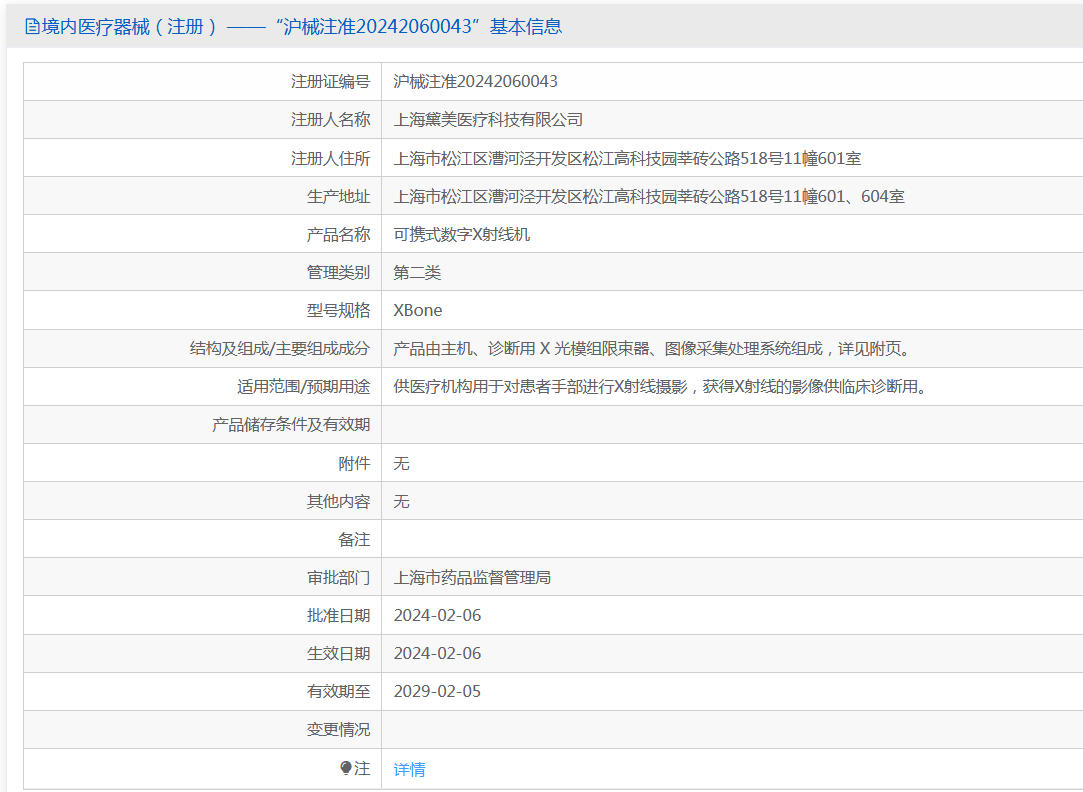Image resolution: width=1083 pixels, height=792 pixels.
Task: Click the 备注 label
Action: tap(354, 539)
